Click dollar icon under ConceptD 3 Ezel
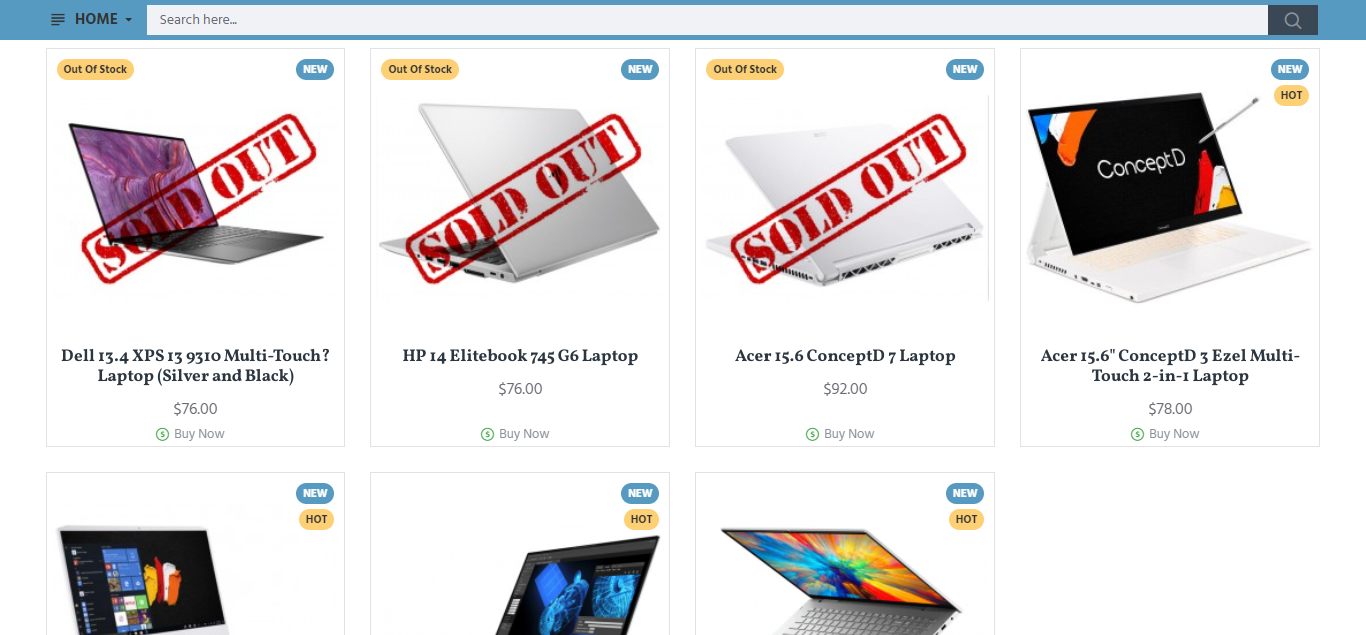1366x635 pixels. [x=1137, y=434]
